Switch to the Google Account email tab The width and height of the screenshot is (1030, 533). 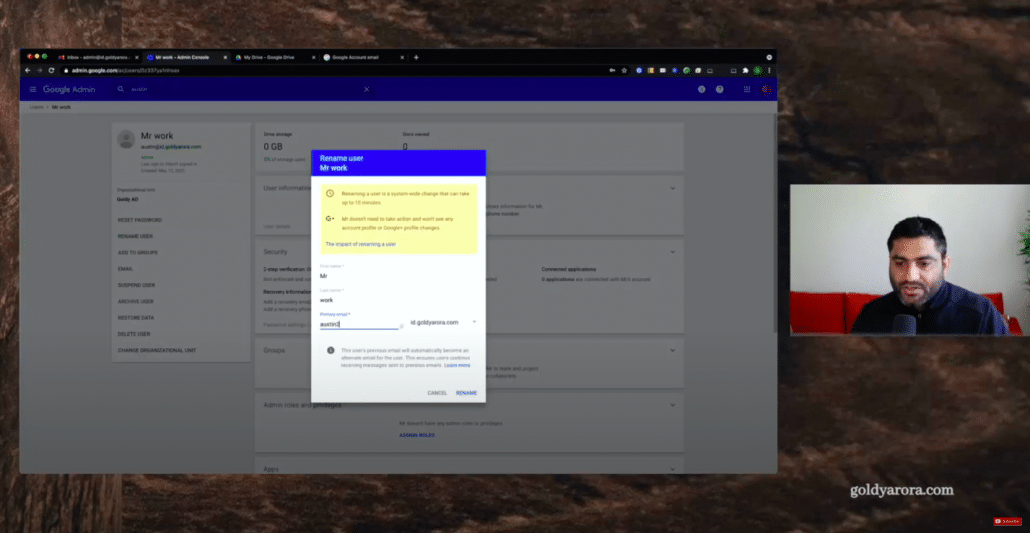tap(363, 57)
